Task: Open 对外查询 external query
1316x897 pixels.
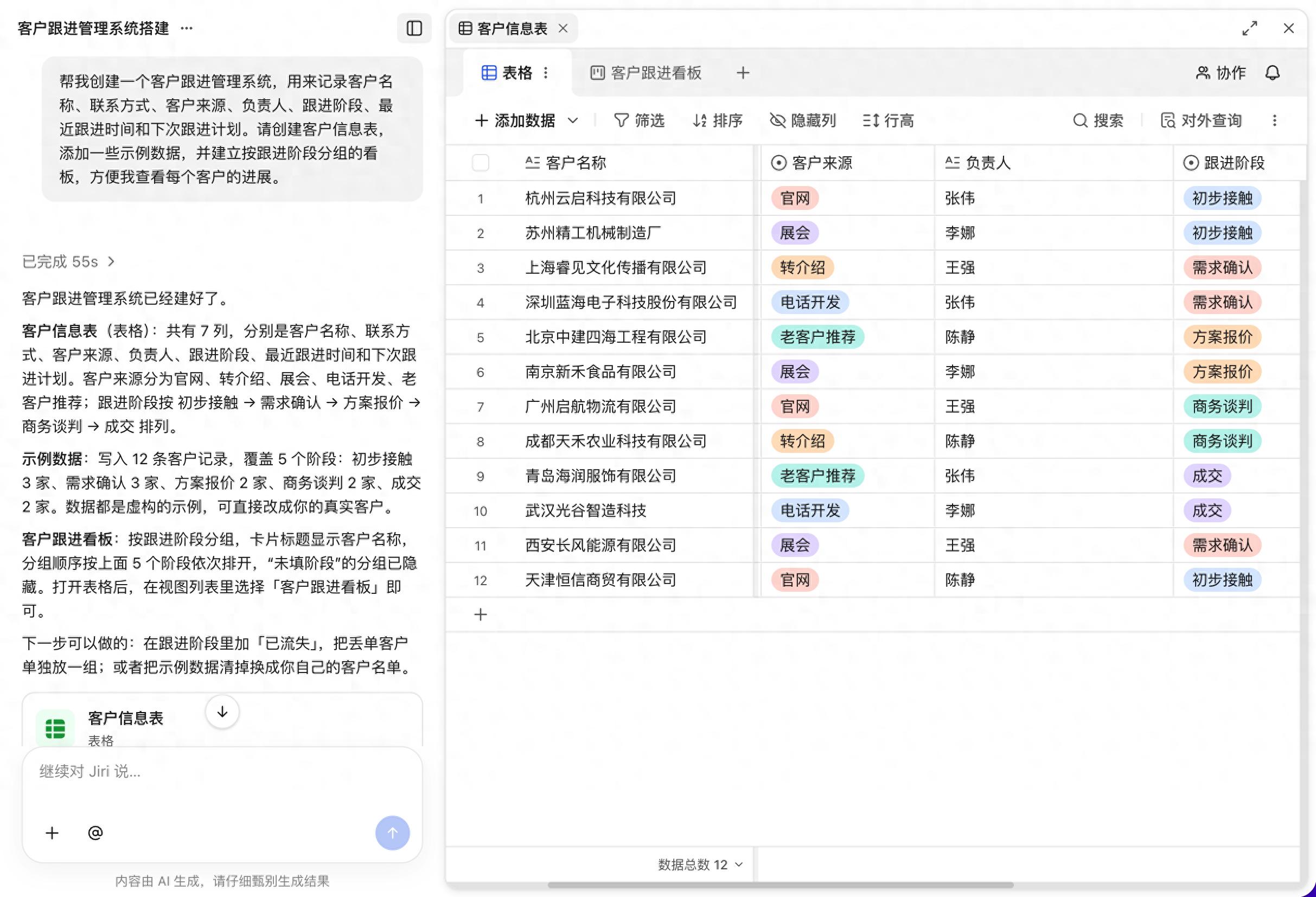Action: [1200, 120]
